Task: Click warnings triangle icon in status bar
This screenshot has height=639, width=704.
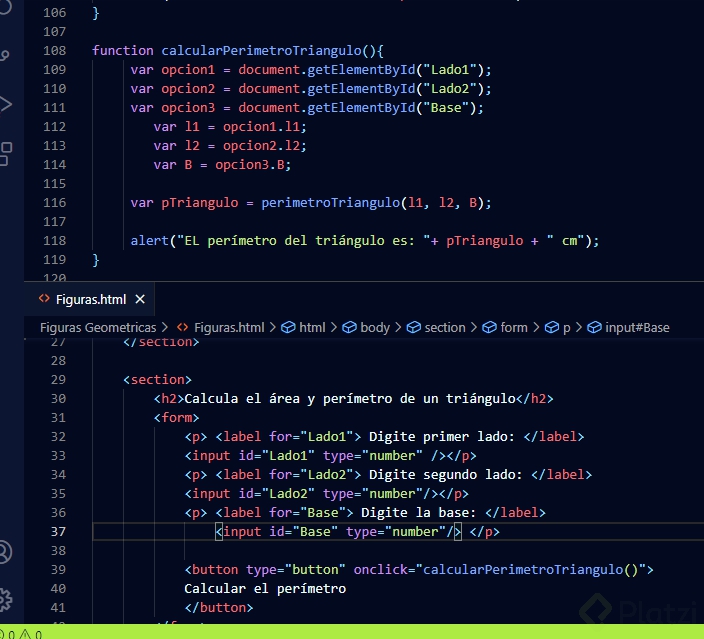Action: 25,634
